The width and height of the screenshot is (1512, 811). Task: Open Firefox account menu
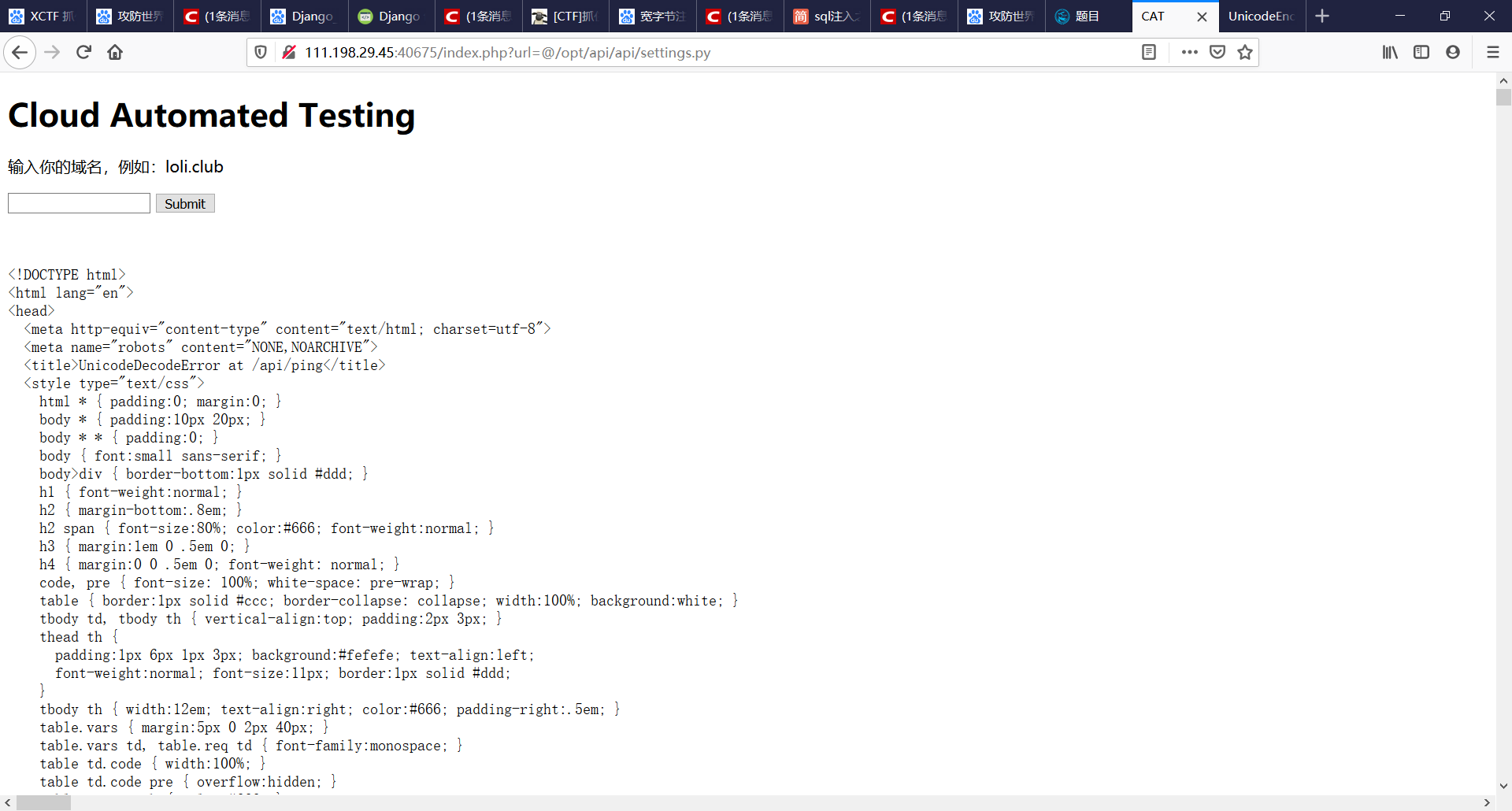tap(1453, 53)
